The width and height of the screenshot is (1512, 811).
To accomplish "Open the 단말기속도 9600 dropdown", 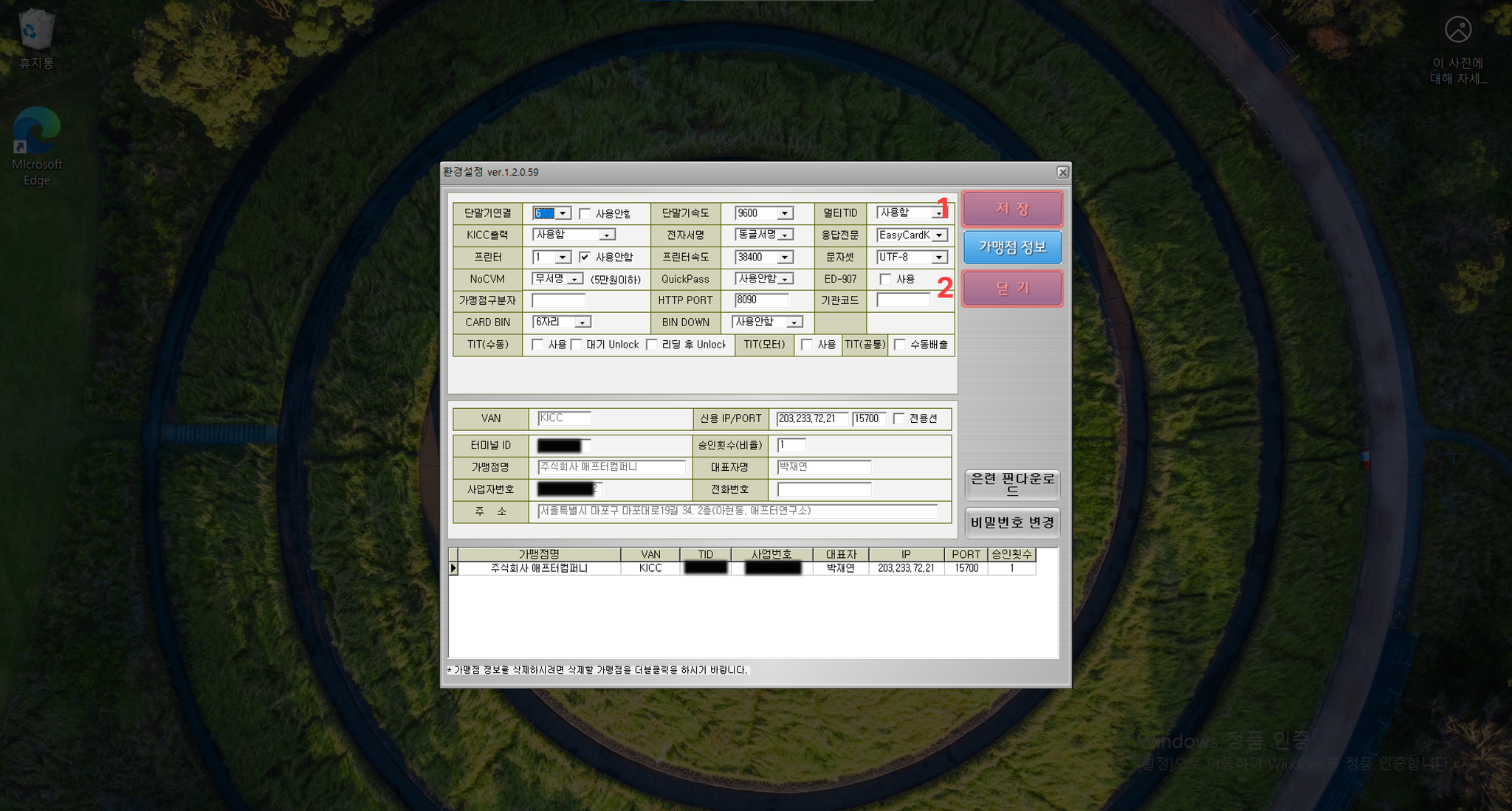I will click(x=785, y=213).
